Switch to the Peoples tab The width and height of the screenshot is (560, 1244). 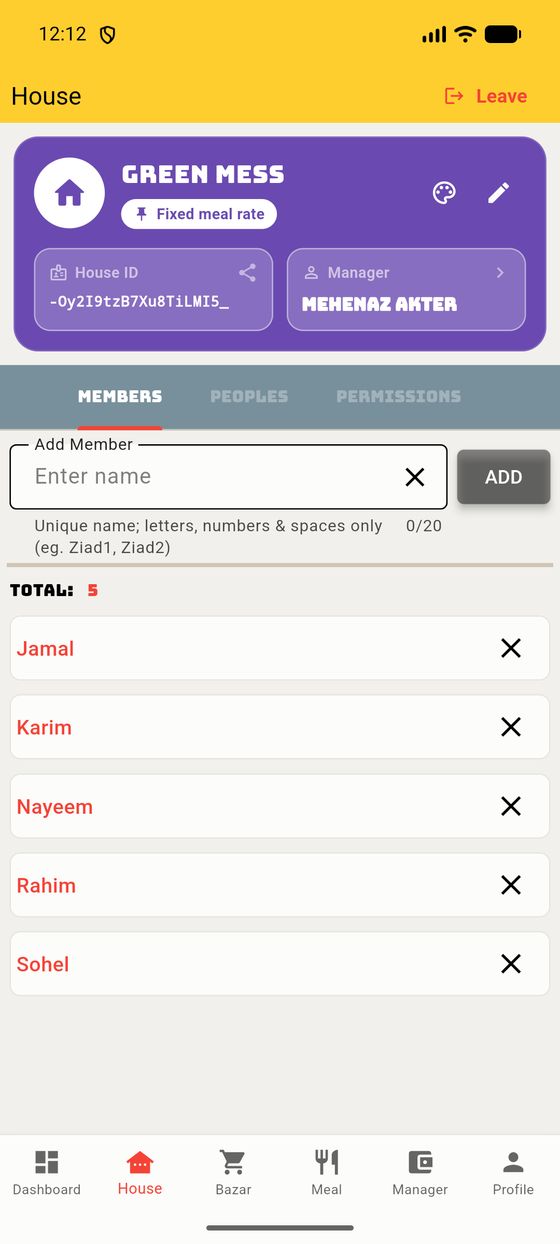(249, 396)
